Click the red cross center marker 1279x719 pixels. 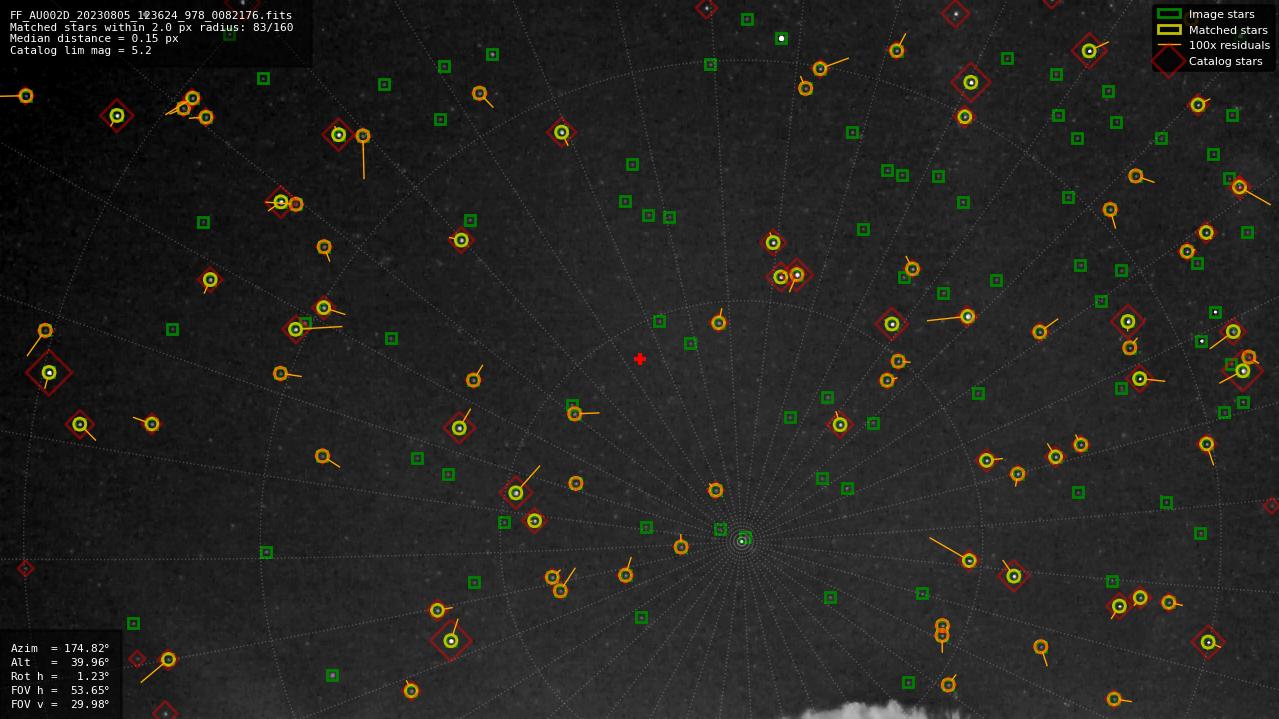coord(640,359)
